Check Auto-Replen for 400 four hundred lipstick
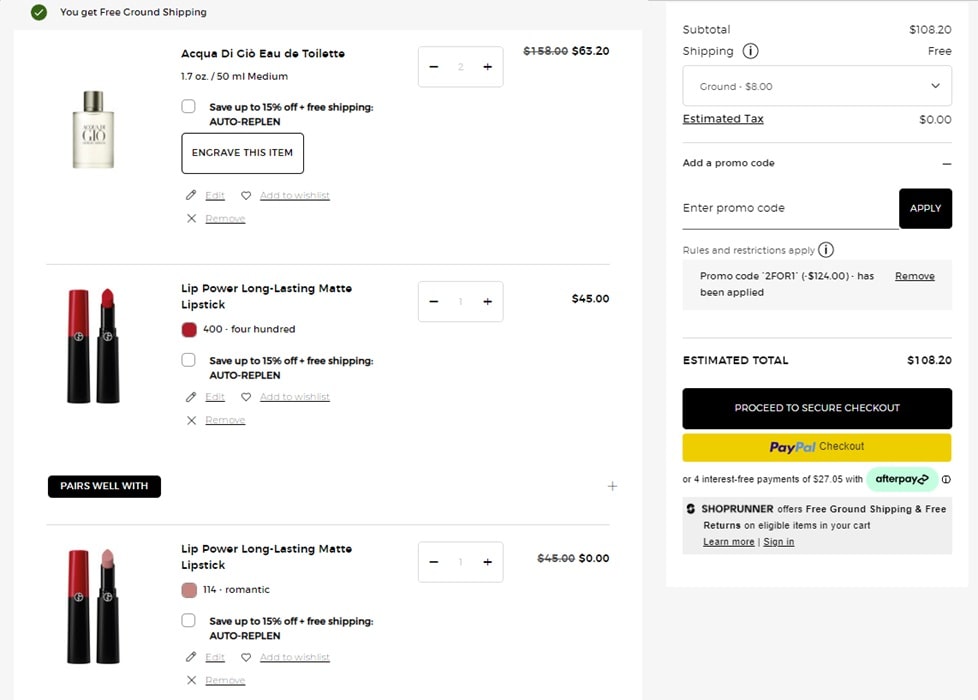The height and width of the screenshot is (700, 978). pos(189,360)
